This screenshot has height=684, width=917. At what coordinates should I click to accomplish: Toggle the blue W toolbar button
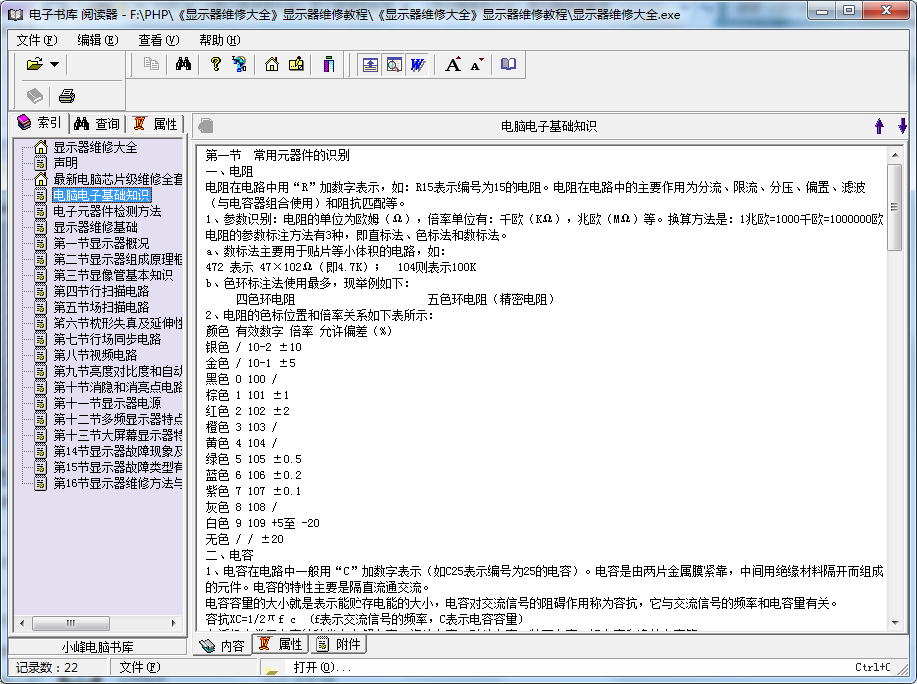(417, 64)
